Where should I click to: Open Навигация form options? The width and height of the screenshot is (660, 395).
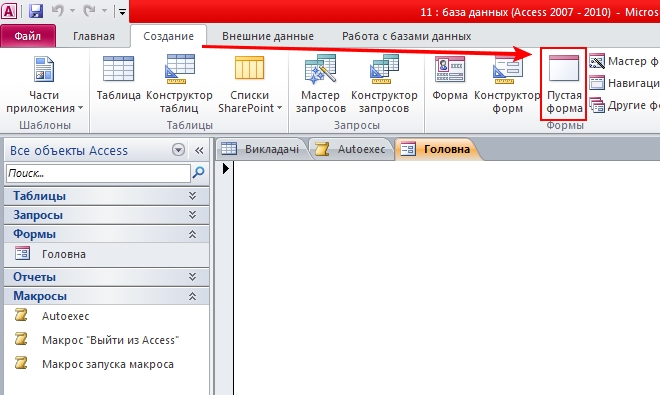624,83
